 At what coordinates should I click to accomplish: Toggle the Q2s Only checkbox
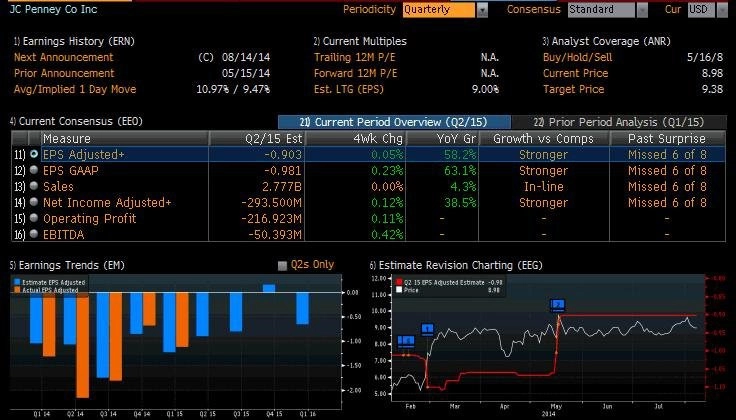click(x=282, y=266)
